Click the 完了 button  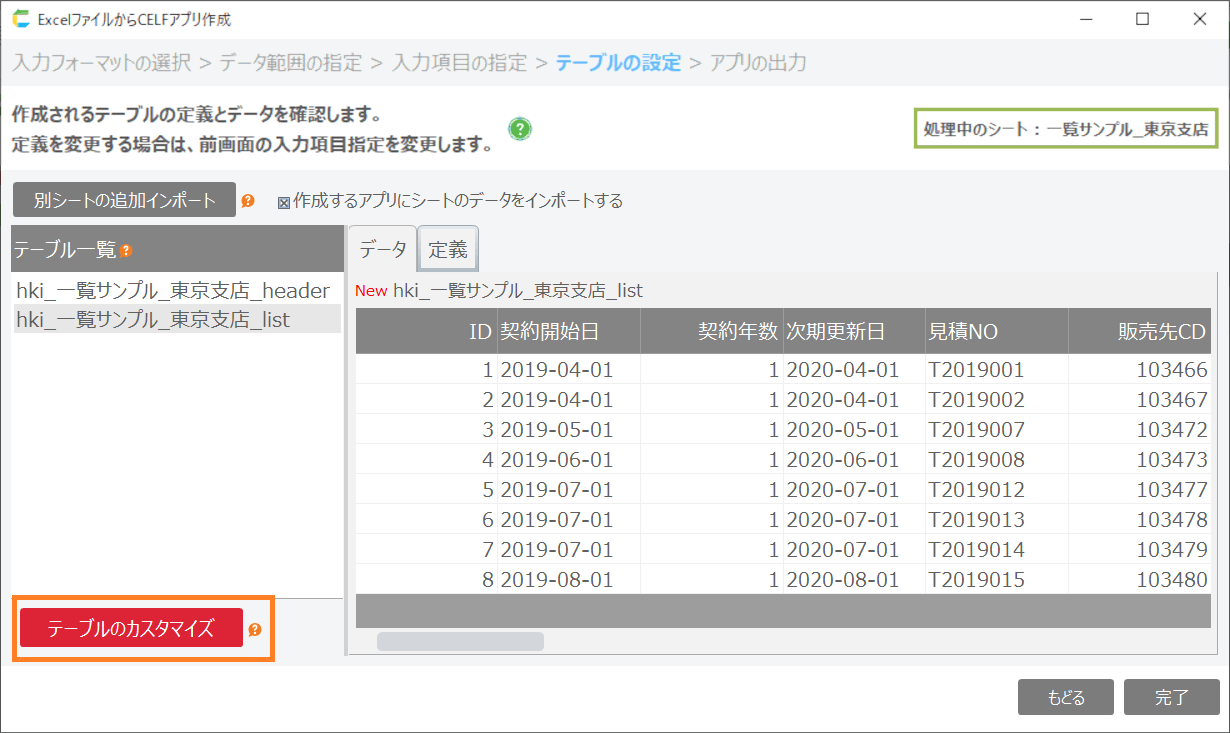click(1171, 697)
